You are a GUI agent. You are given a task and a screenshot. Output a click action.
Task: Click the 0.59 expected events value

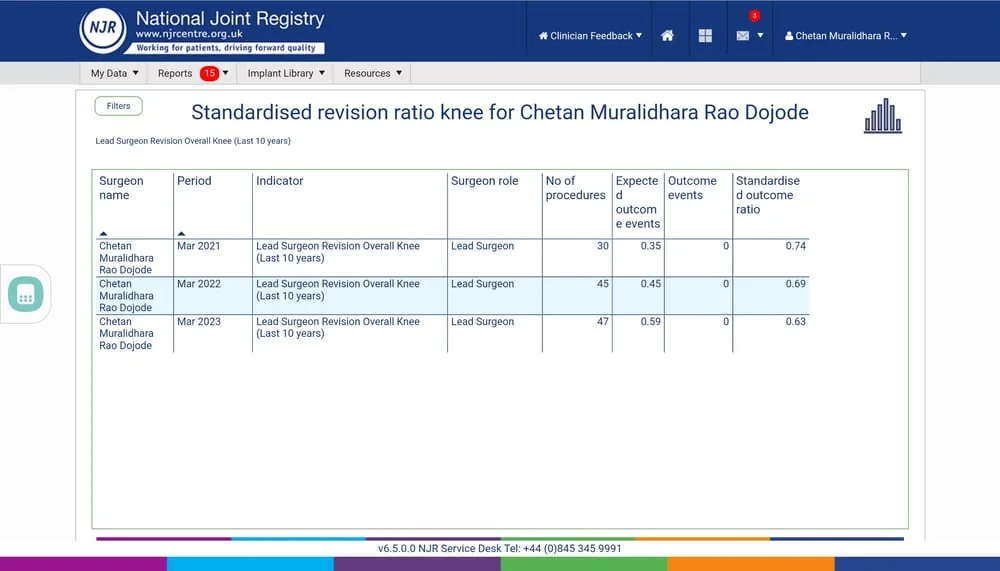click(x=651, y=322)
